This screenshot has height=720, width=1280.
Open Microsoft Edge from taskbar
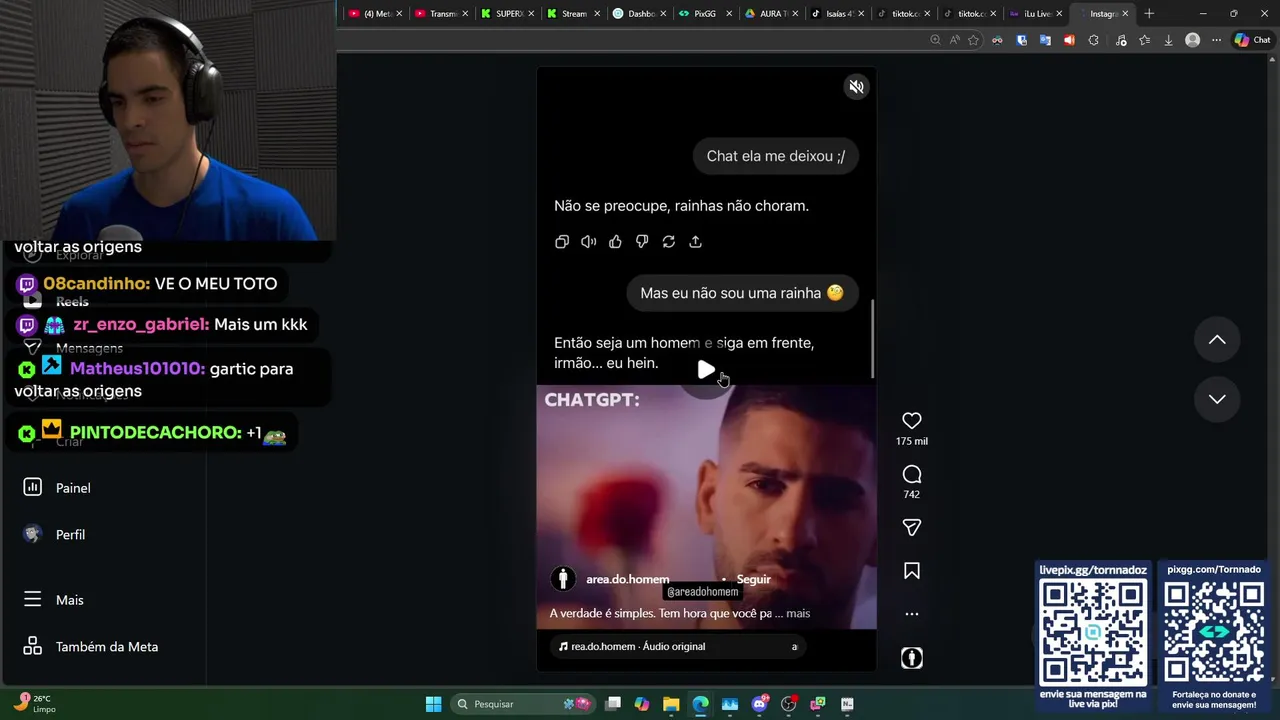(x=700, y=704)
